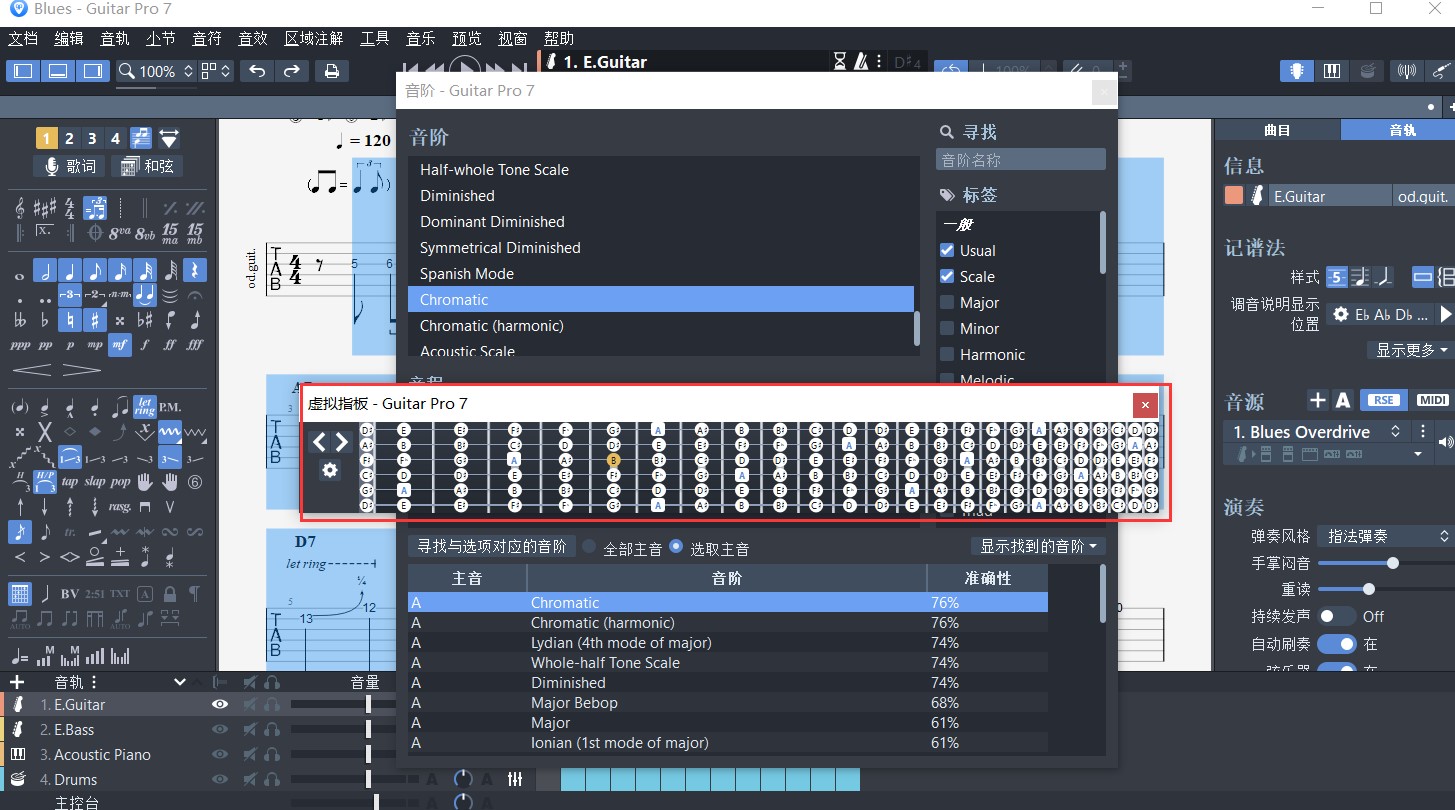Open tuning settings gear icon
The width and height of the screenshot is (1455, 810).
tap(1341, 314)
